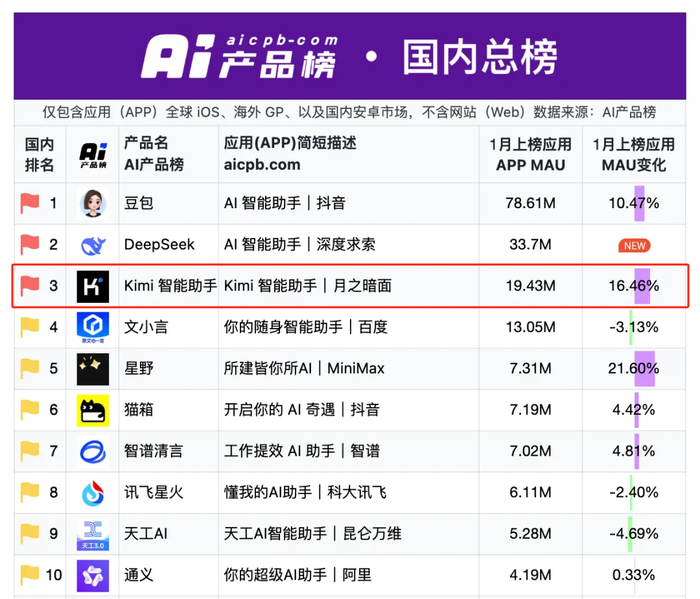Click the 天工AI app icon
The height and width of the screenshot is (599, 700).
click(93, 534)
